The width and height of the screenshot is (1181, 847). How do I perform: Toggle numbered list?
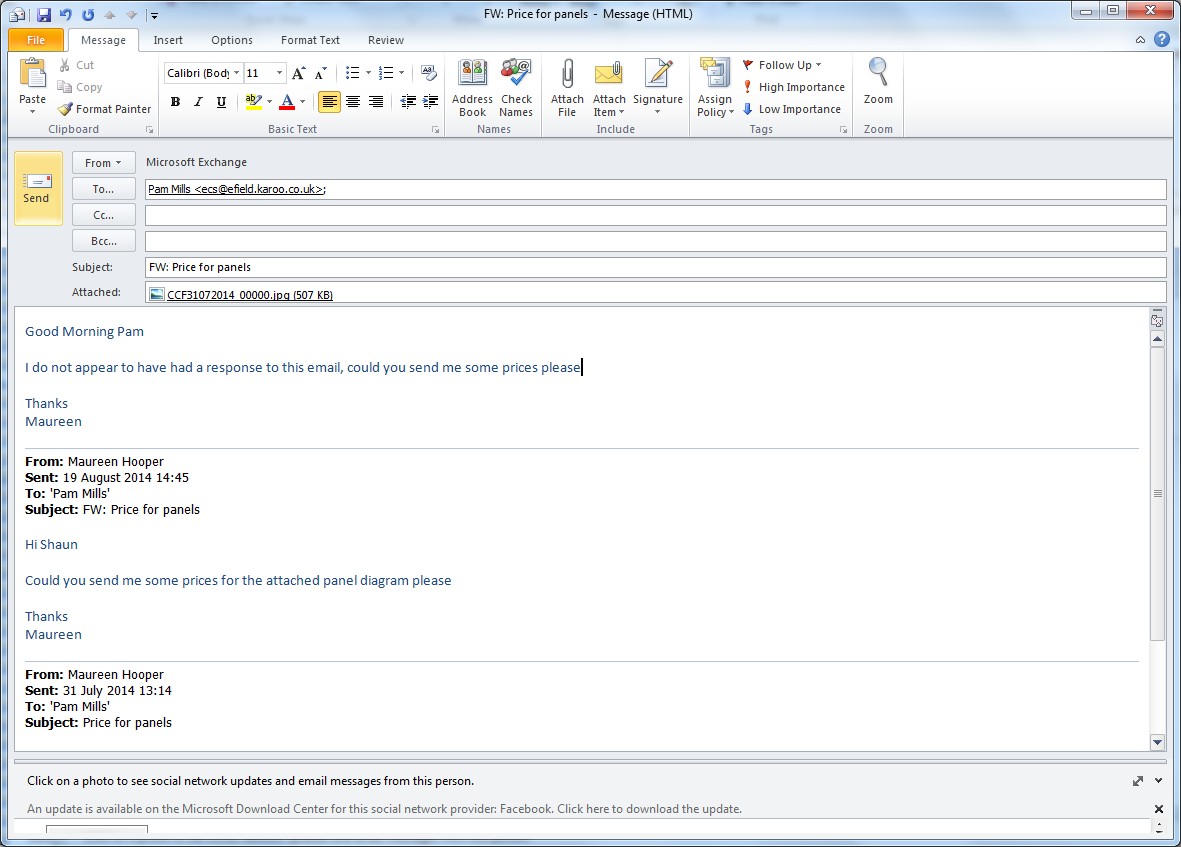click(x=386, y=73)
